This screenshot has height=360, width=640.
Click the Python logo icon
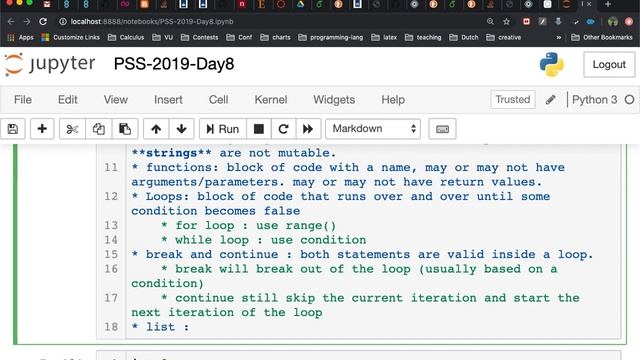551,64
